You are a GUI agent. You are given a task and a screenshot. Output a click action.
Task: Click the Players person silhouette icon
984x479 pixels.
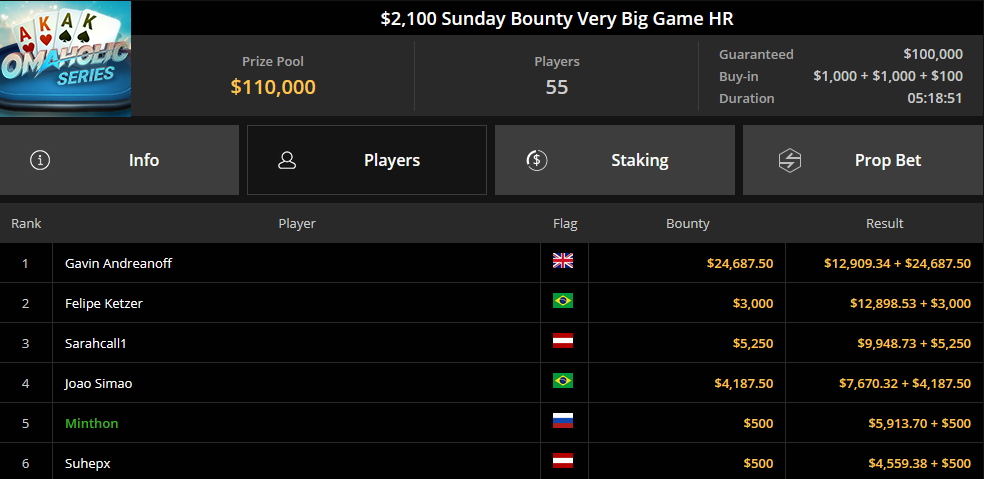pyautogui.click(x=287, y=160)
